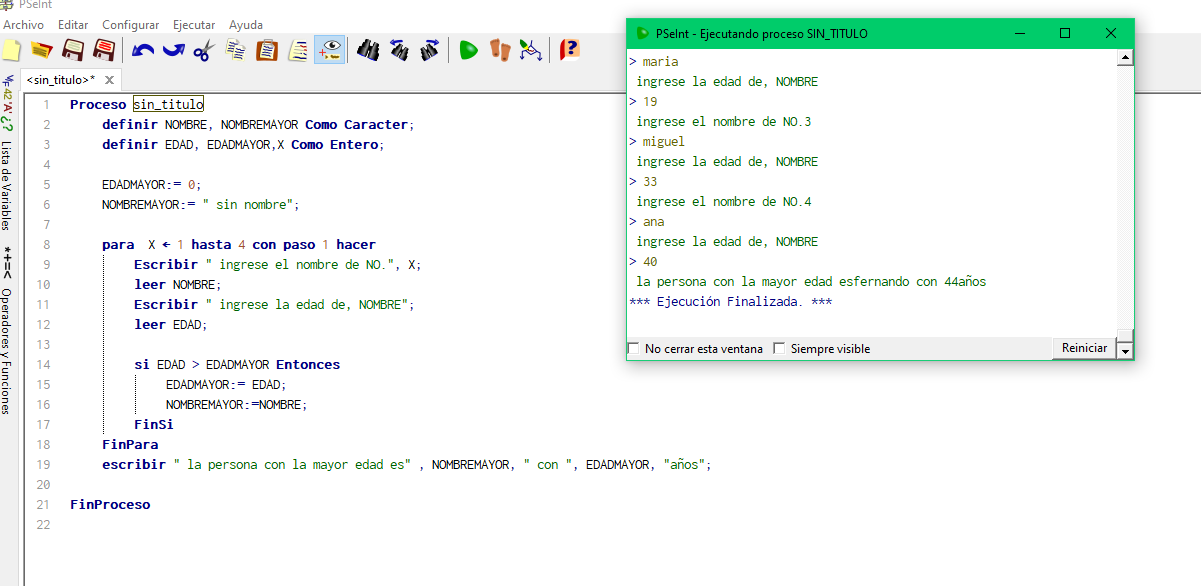Click 'EDADMAYOR:= EDAD;' assignment line

[x=226, y=385]
